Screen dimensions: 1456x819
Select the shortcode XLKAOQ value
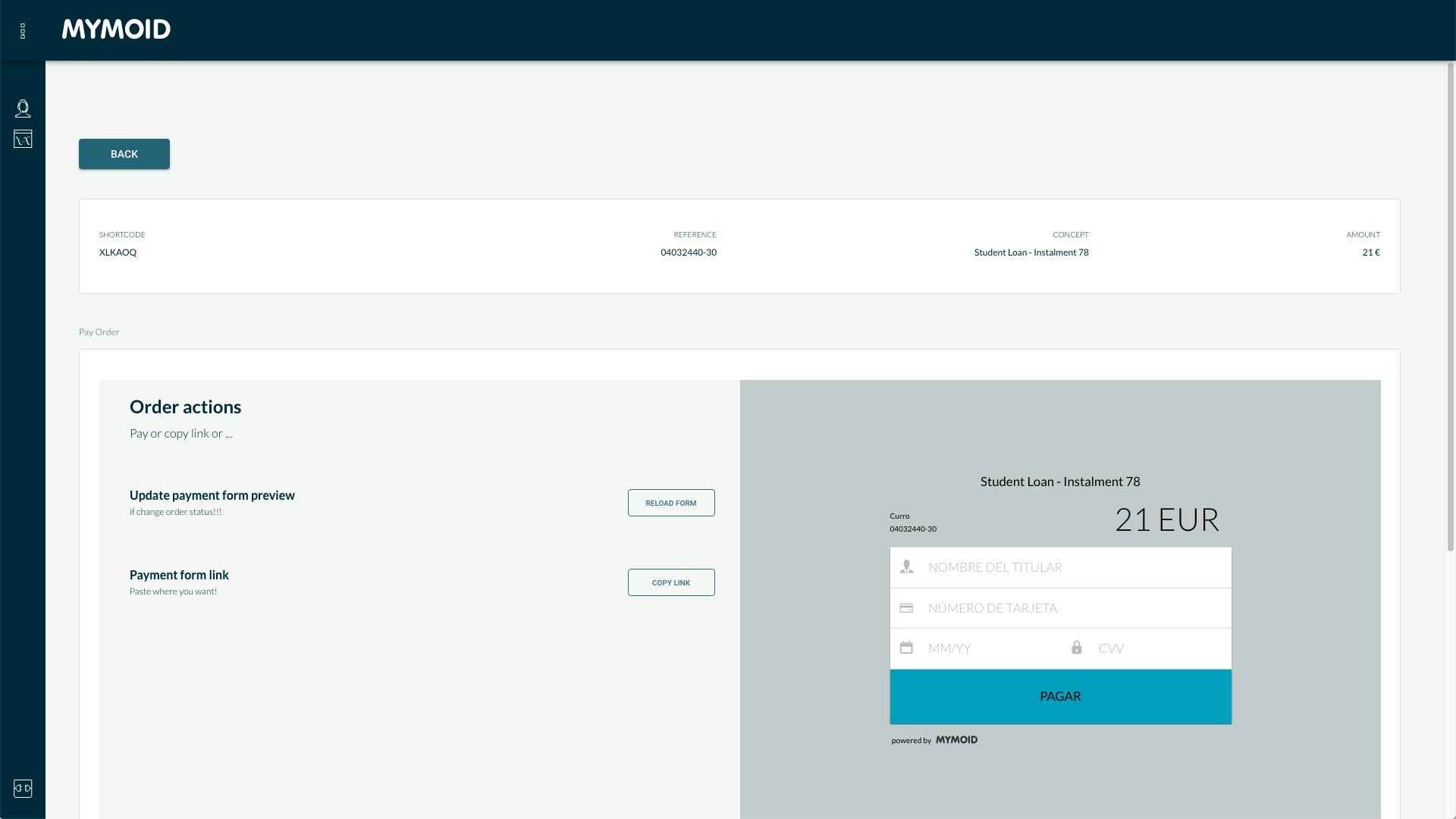[x=118, y=252]
